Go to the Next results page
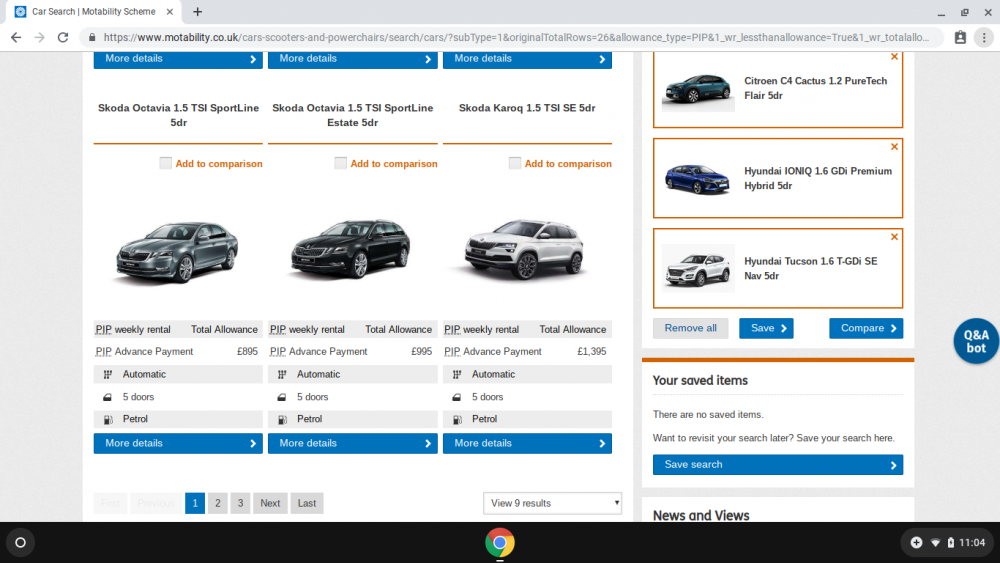Image resolution: width=1000 pixels, height=563 pixels. pyautogui.click(x=270, y=503)
